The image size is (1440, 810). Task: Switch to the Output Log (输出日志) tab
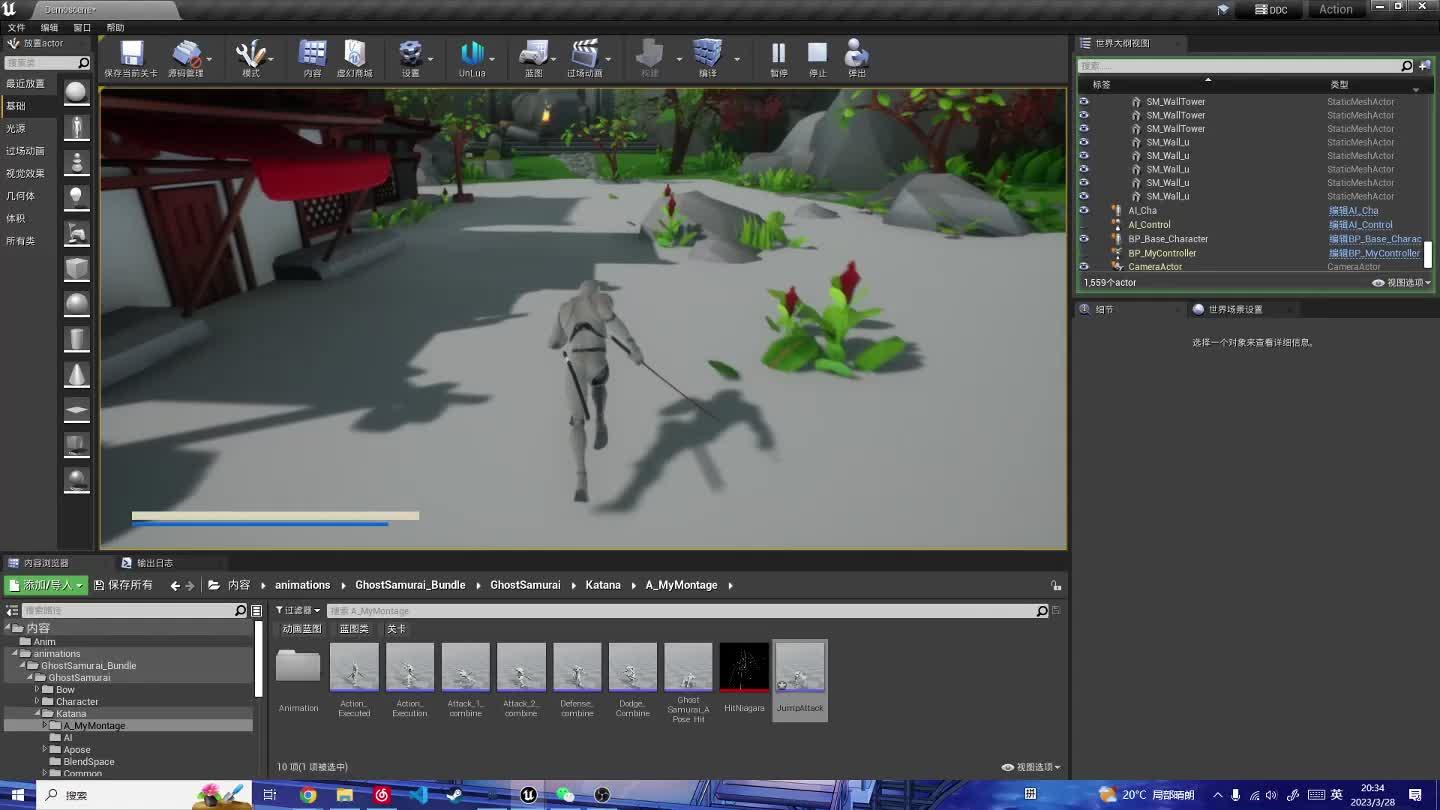148,563
